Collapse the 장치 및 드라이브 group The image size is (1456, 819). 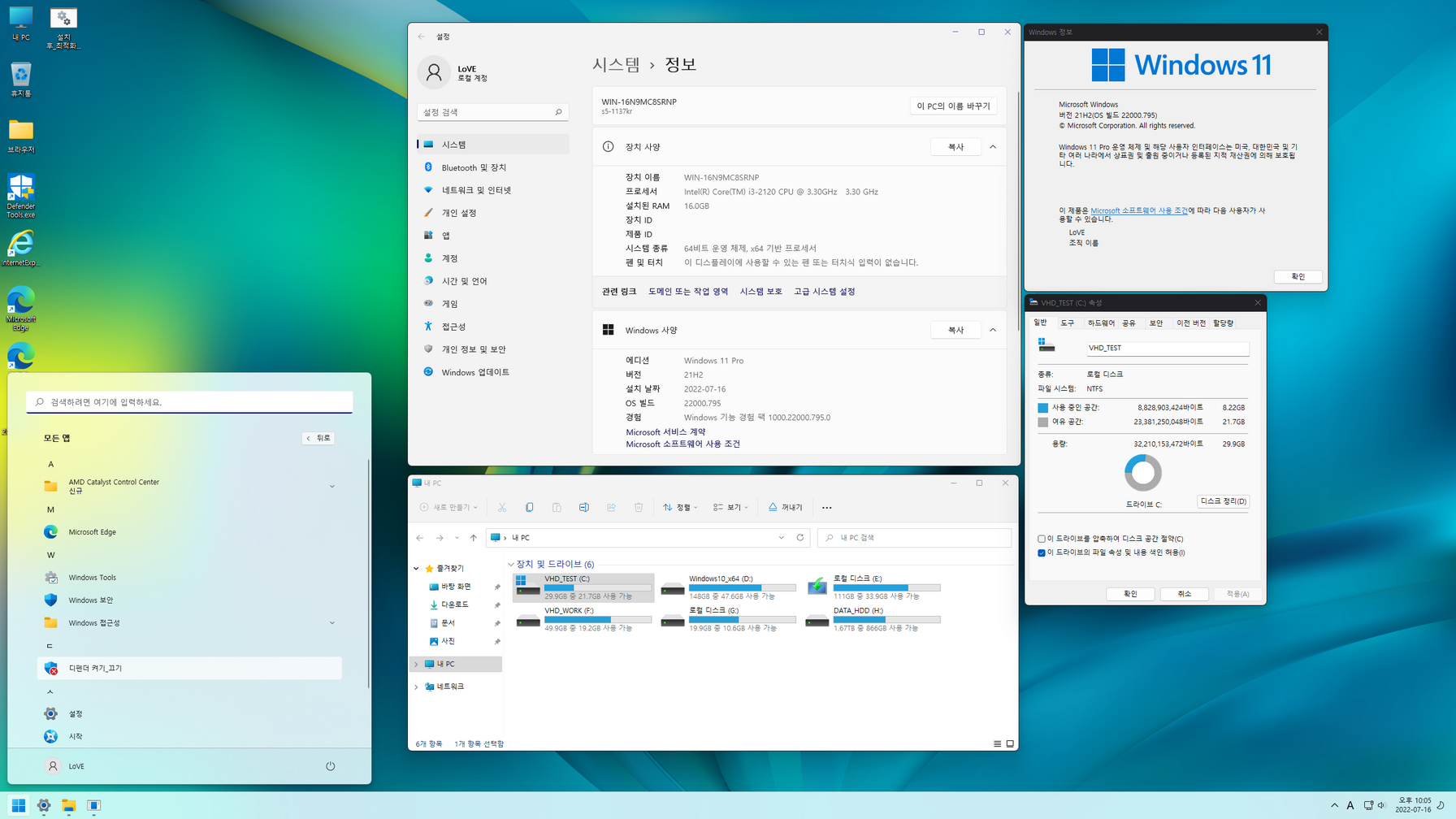coord(511,564)
